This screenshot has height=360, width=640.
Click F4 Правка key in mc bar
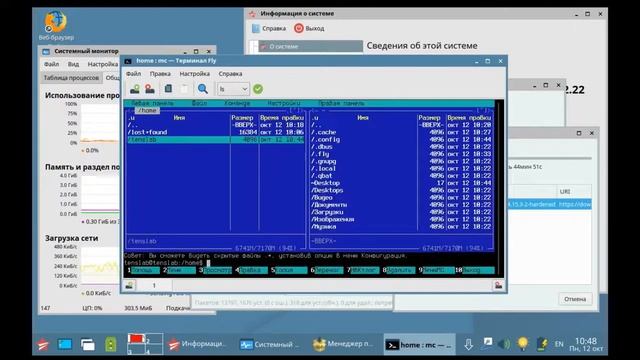coord(251,270)
